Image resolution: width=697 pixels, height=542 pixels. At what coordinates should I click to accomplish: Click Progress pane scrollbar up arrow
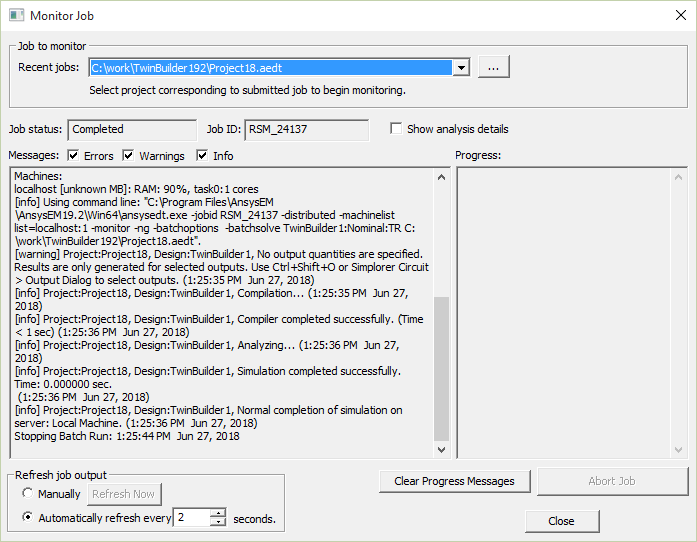coord(678,177)
